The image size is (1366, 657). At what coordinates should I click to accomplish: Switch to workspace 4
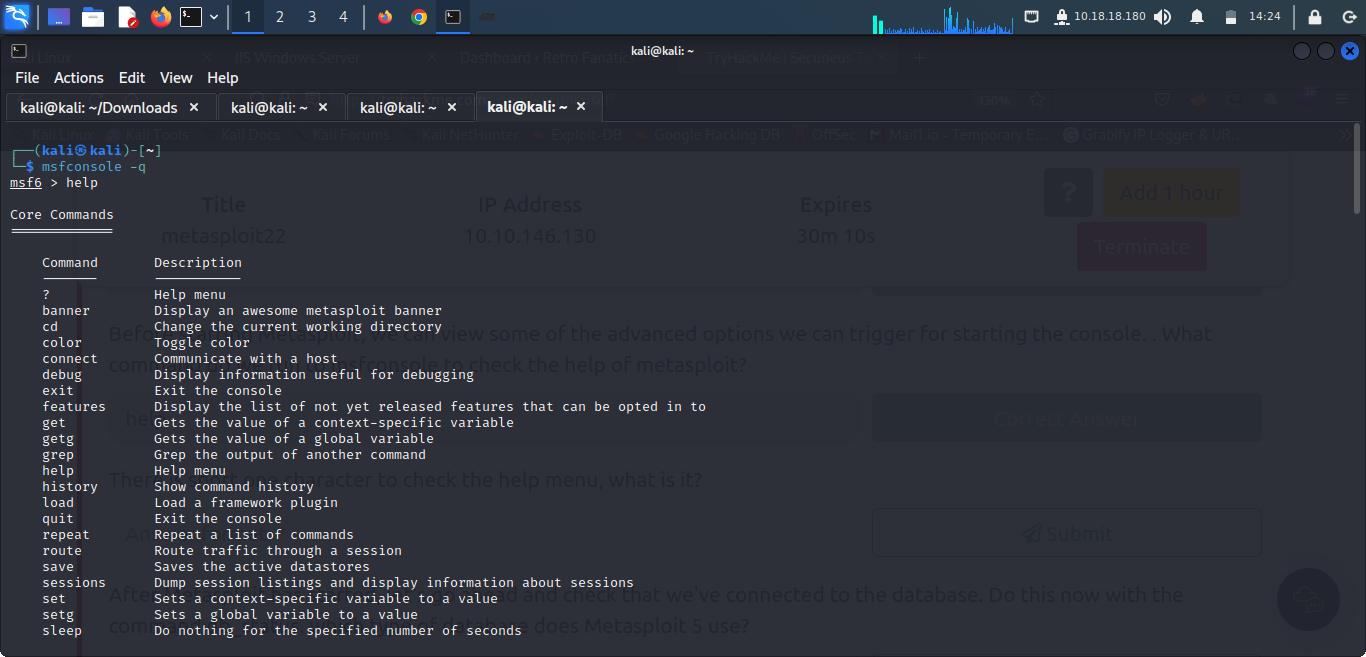[344, 17]
